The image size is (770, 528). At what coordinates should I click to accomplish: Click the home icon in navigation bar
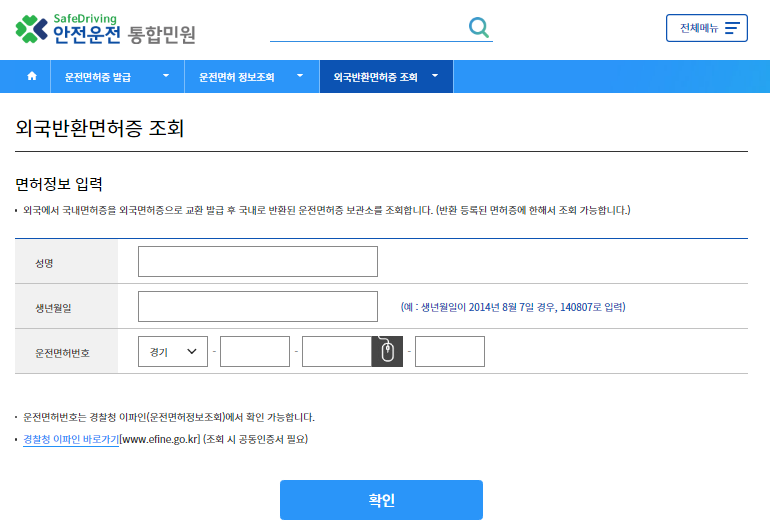(32, 76)
